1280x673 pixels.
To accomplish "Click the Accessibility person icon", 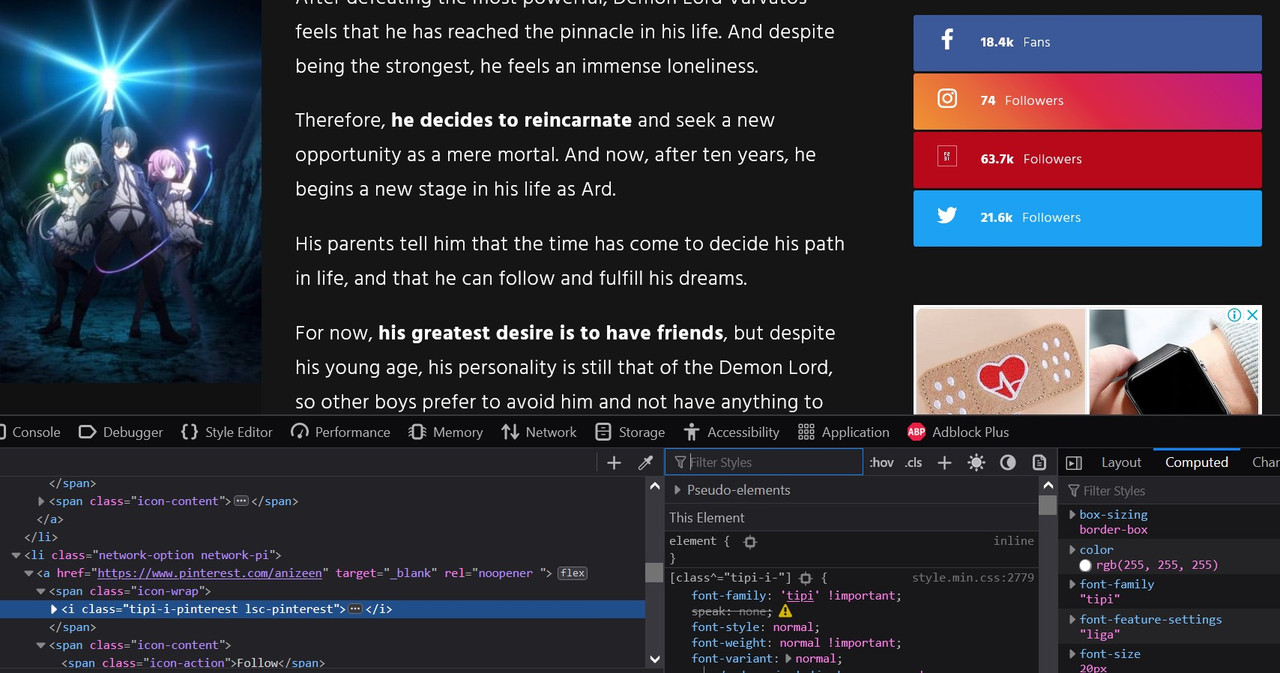I will (x=691, y=432).
